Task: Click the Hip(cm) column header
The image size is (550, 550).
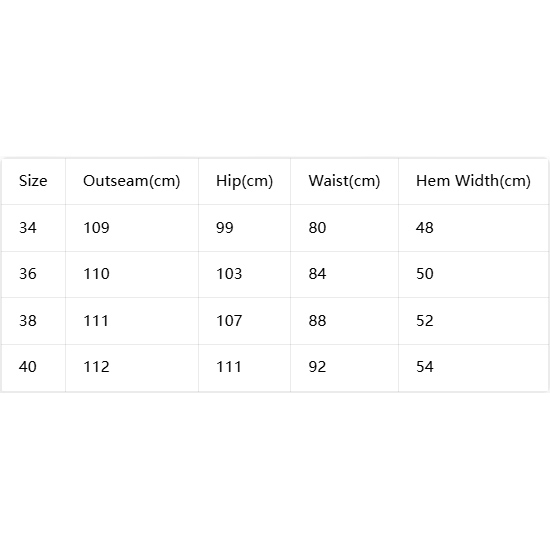Action: pos(244,181)
